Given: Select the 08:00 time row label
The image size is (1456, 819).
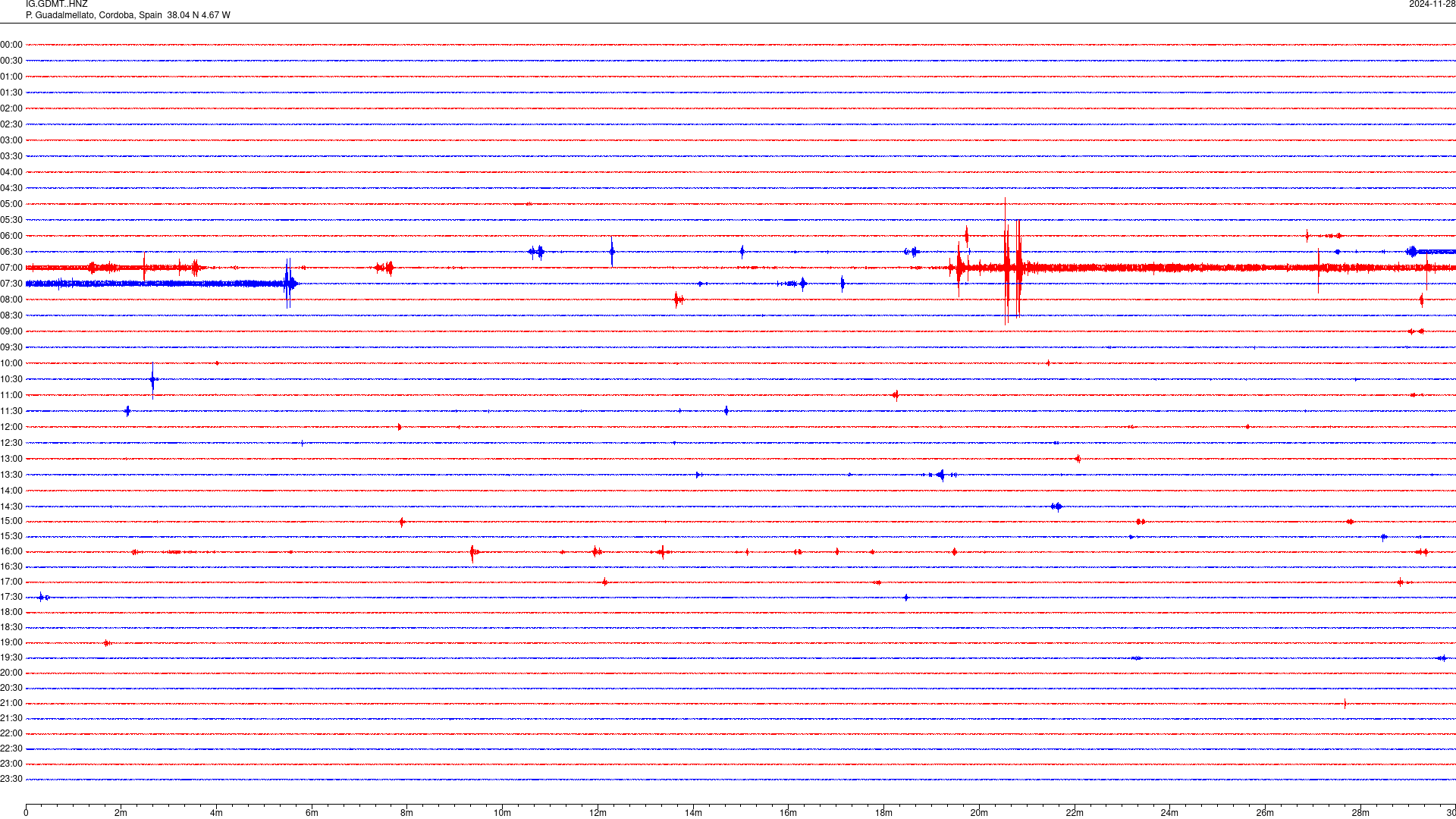Looking at the screenshot, I should coord(11,300).
